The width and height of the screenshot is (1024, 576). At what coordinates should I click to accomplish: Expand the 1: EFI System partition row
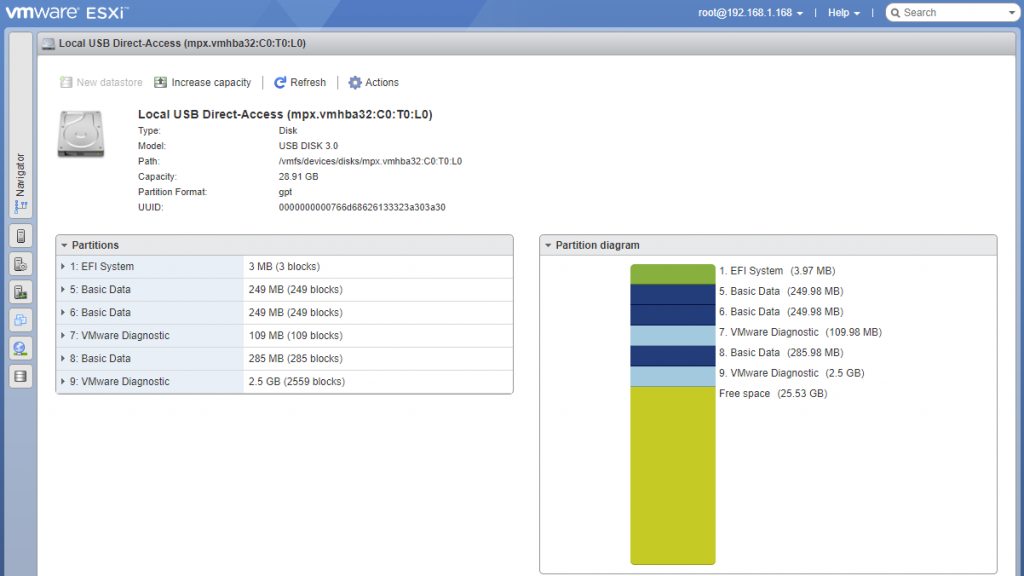[63, 267]
